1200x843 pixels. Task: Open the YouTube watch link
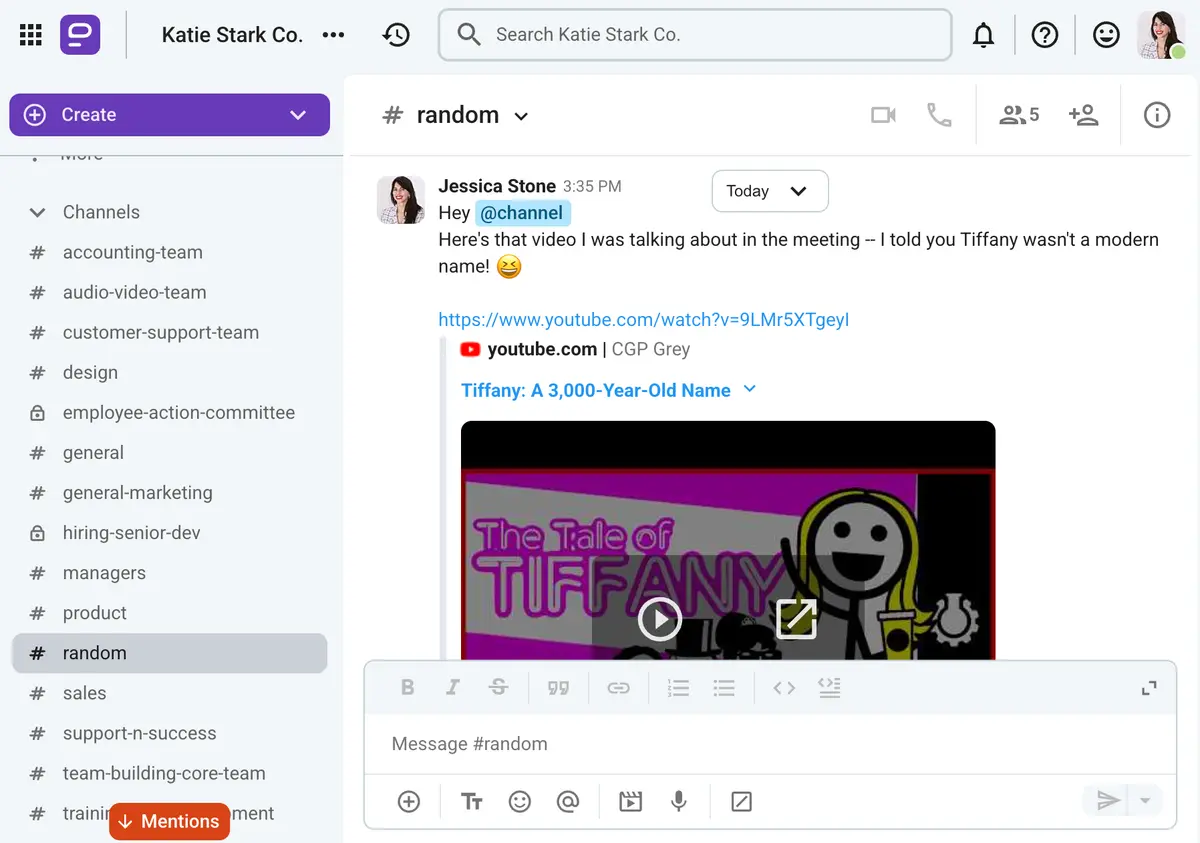643,319
